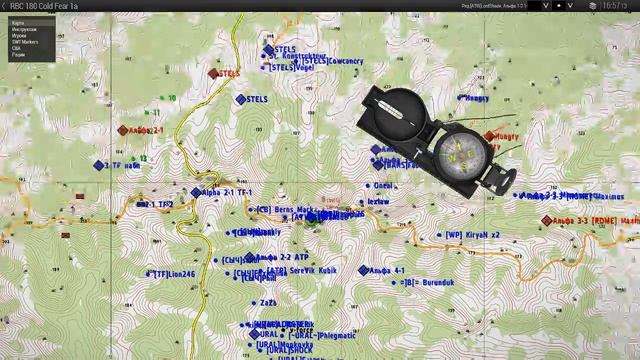640x360 pixels.
Task: Select the ZaZa dot marker
Action: 254,303
